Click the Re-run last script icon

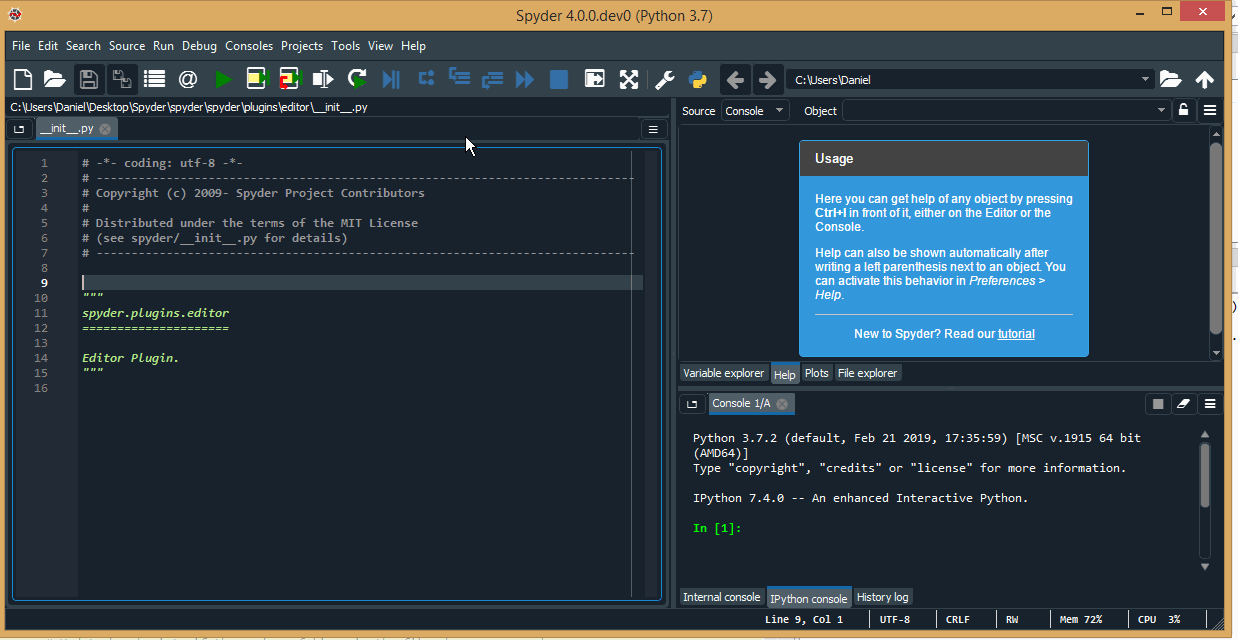pos(357,79)
